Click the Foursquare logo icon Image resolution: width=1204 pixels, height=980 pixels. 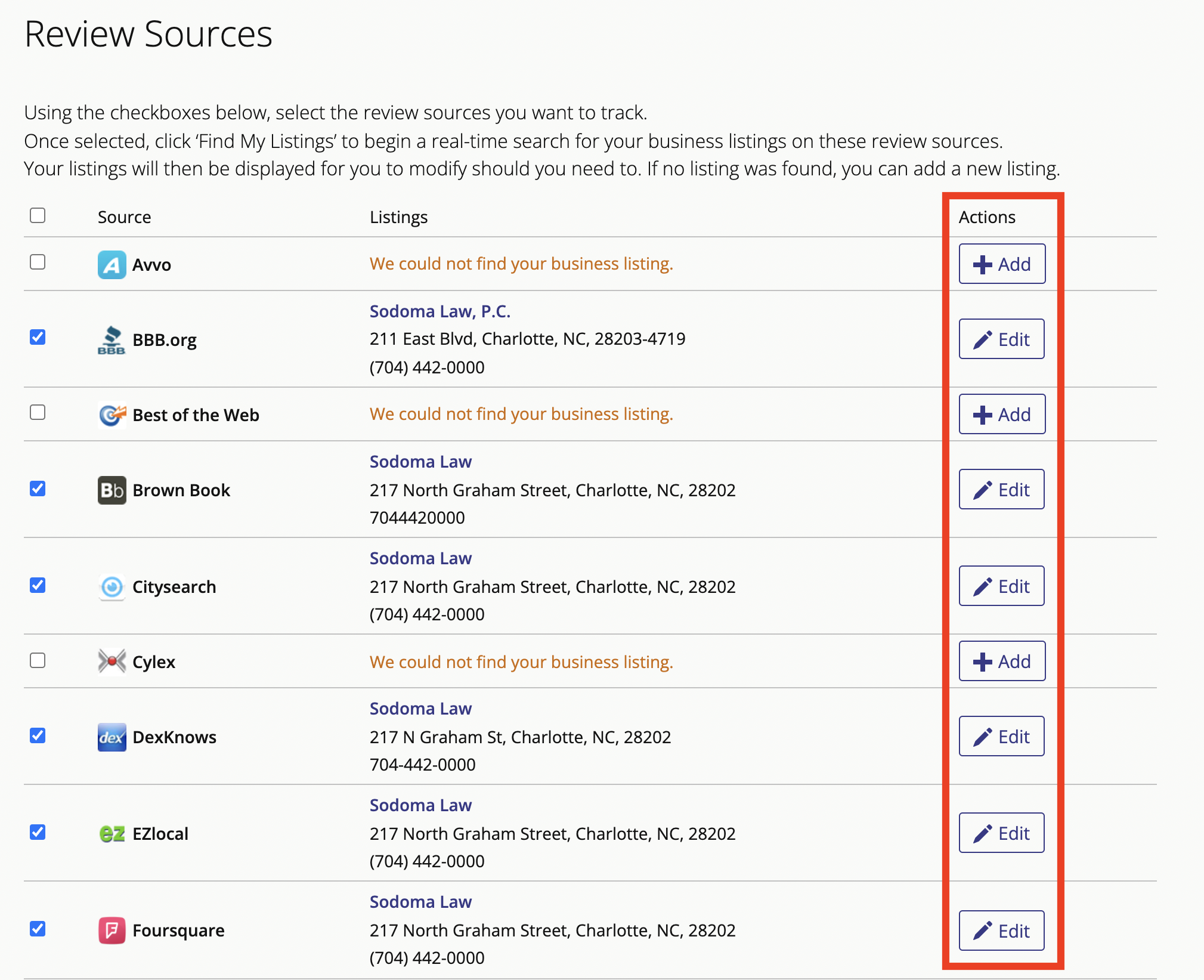click(x=112, y=930)
